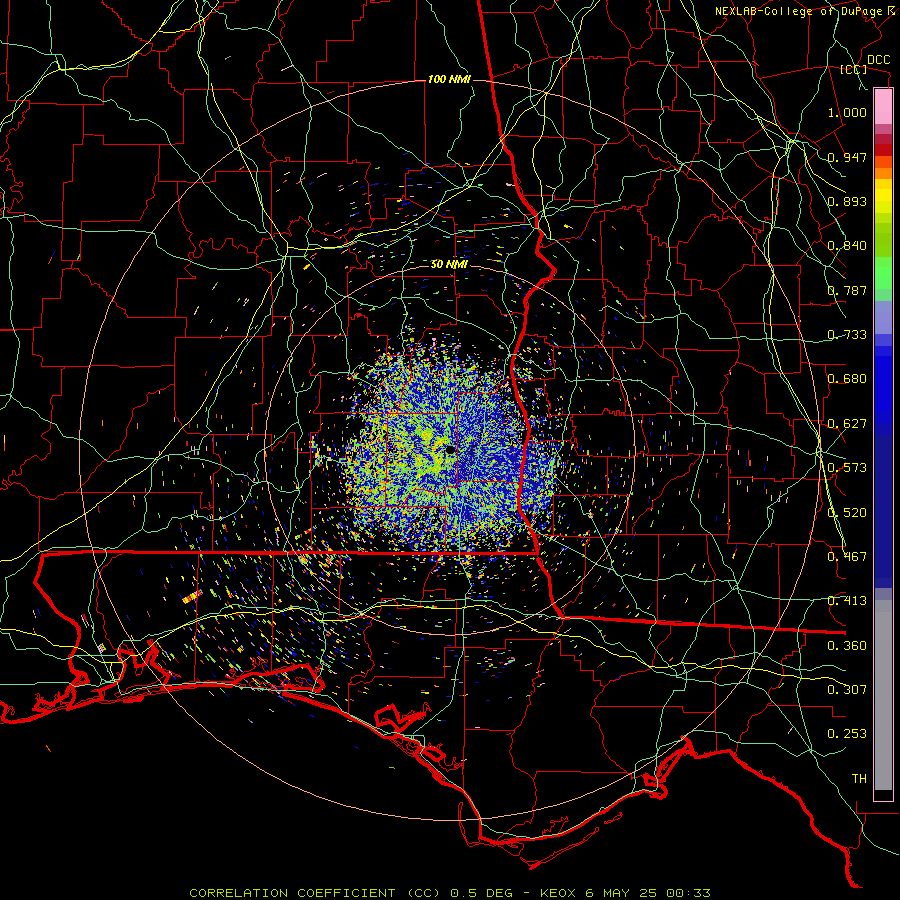Select the 1.000 value on the color scale
This screenshot has width=900, height=900.
point(847,113)
